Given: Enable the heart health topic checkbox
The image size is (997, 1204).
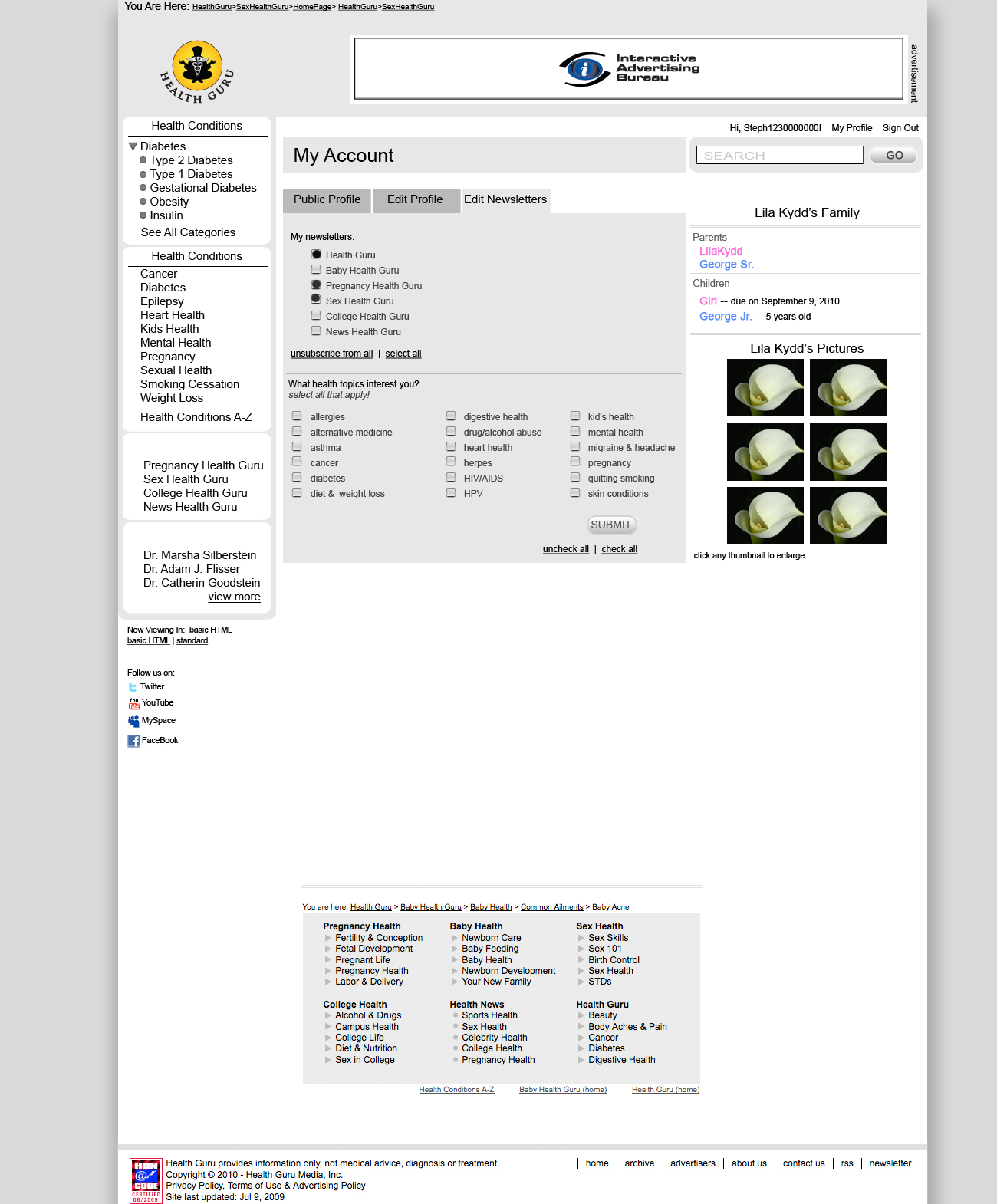Looking at the screenshot, I should (451, 446).
